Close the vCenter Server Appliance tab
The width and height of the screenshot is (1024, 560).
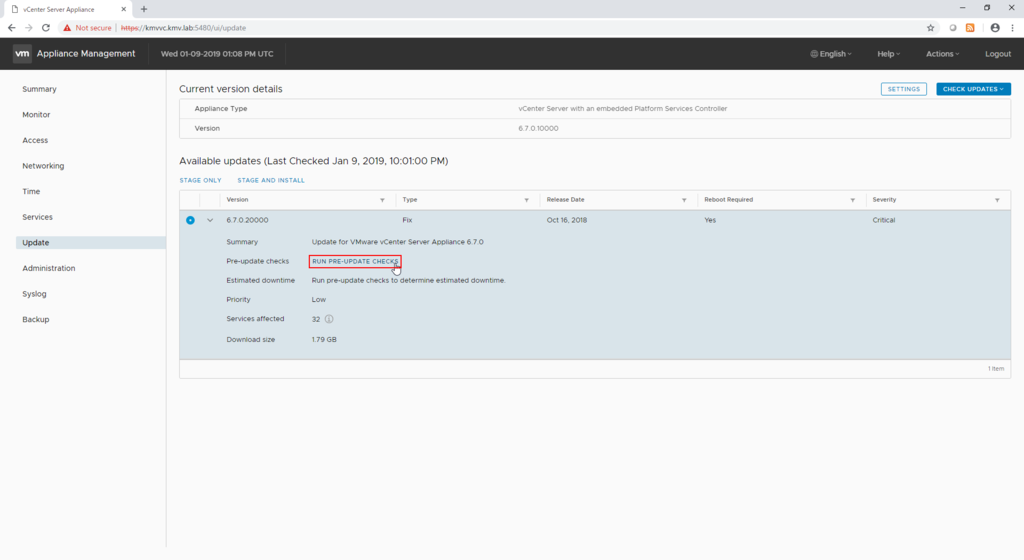coord(123,9)
